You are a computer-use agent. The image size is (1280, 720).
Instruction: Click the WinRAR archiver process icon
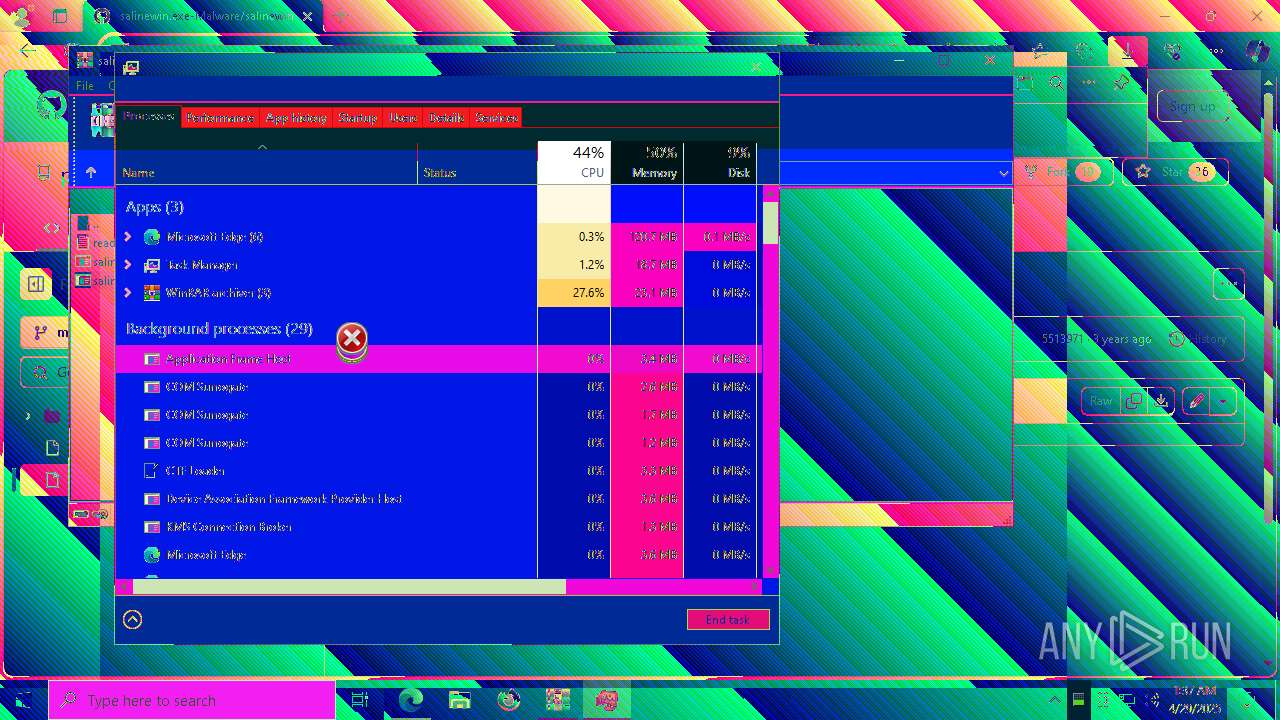[152, 293]
